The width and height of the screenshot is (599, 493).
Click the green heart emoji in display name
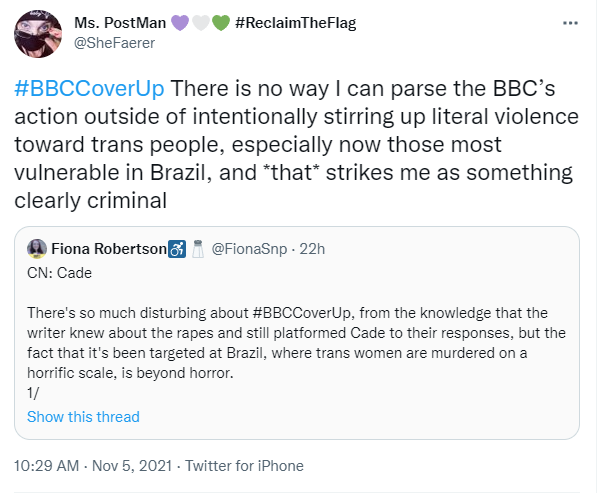(x=221, y=23)
